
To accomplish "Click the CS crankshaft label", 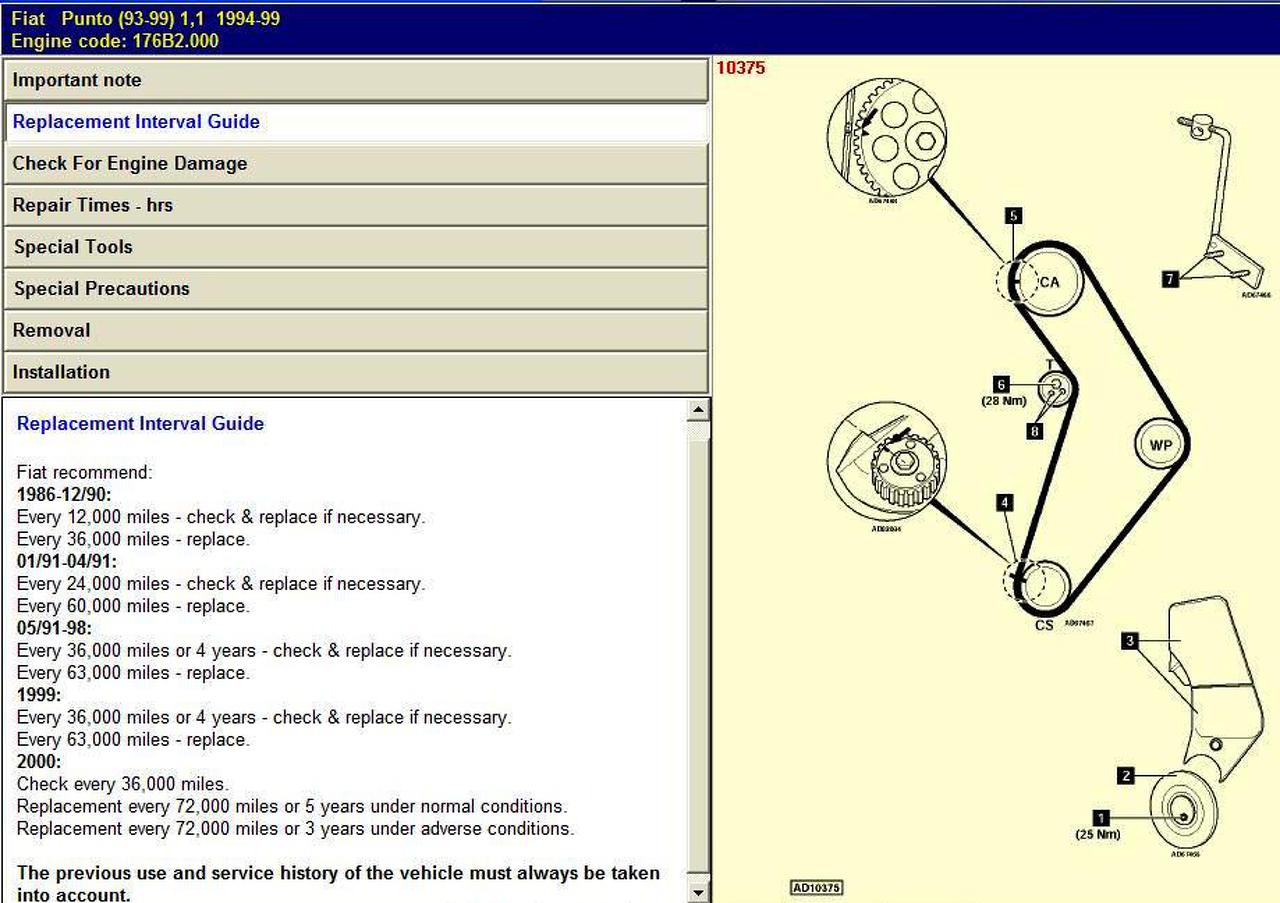I will tap(1044, 626).
